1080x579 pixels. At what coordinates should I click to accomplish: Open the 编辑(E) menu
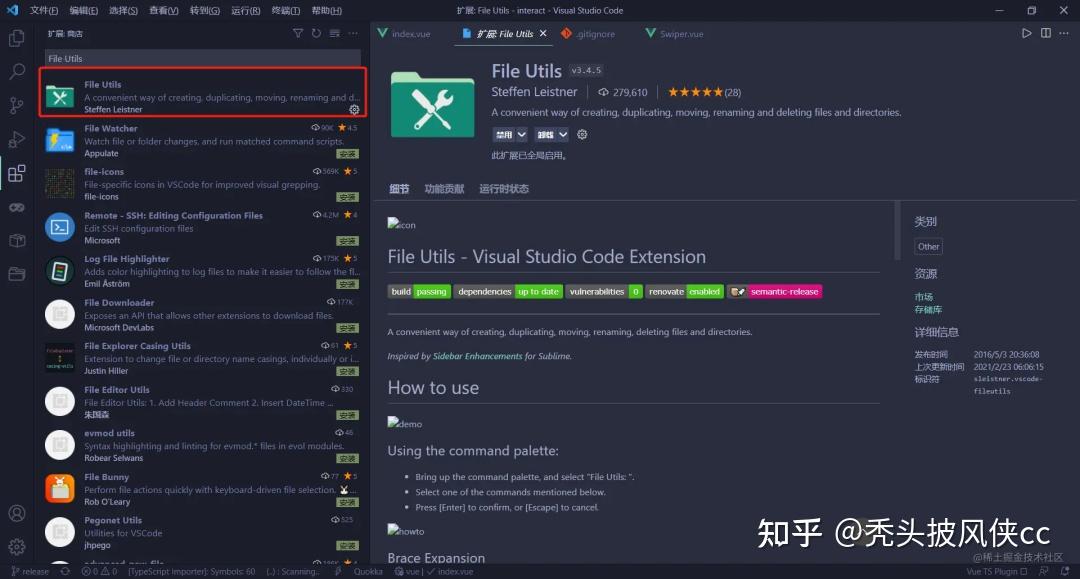[83, 10]
